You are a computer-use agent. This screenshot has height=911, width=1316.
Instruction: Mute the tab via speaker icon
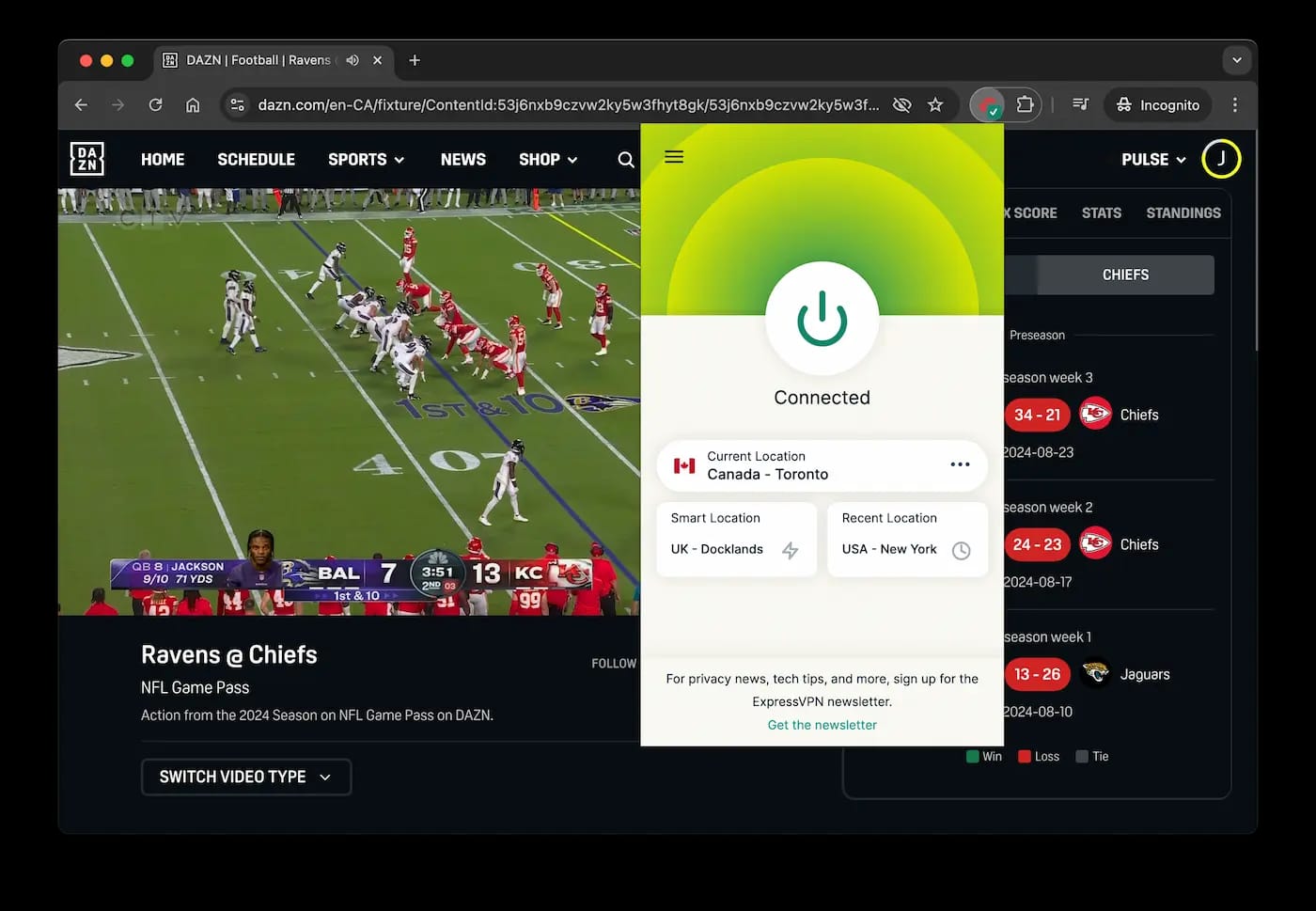pos(352,60)
